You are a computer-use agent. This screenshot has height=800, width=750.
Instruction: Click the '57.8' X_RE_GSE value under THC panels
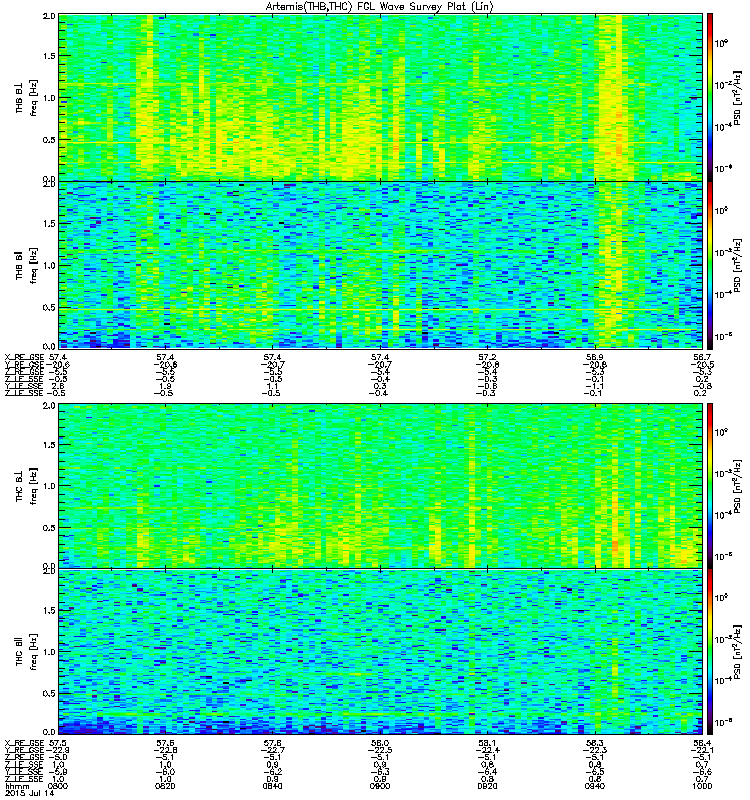[272, 743]
